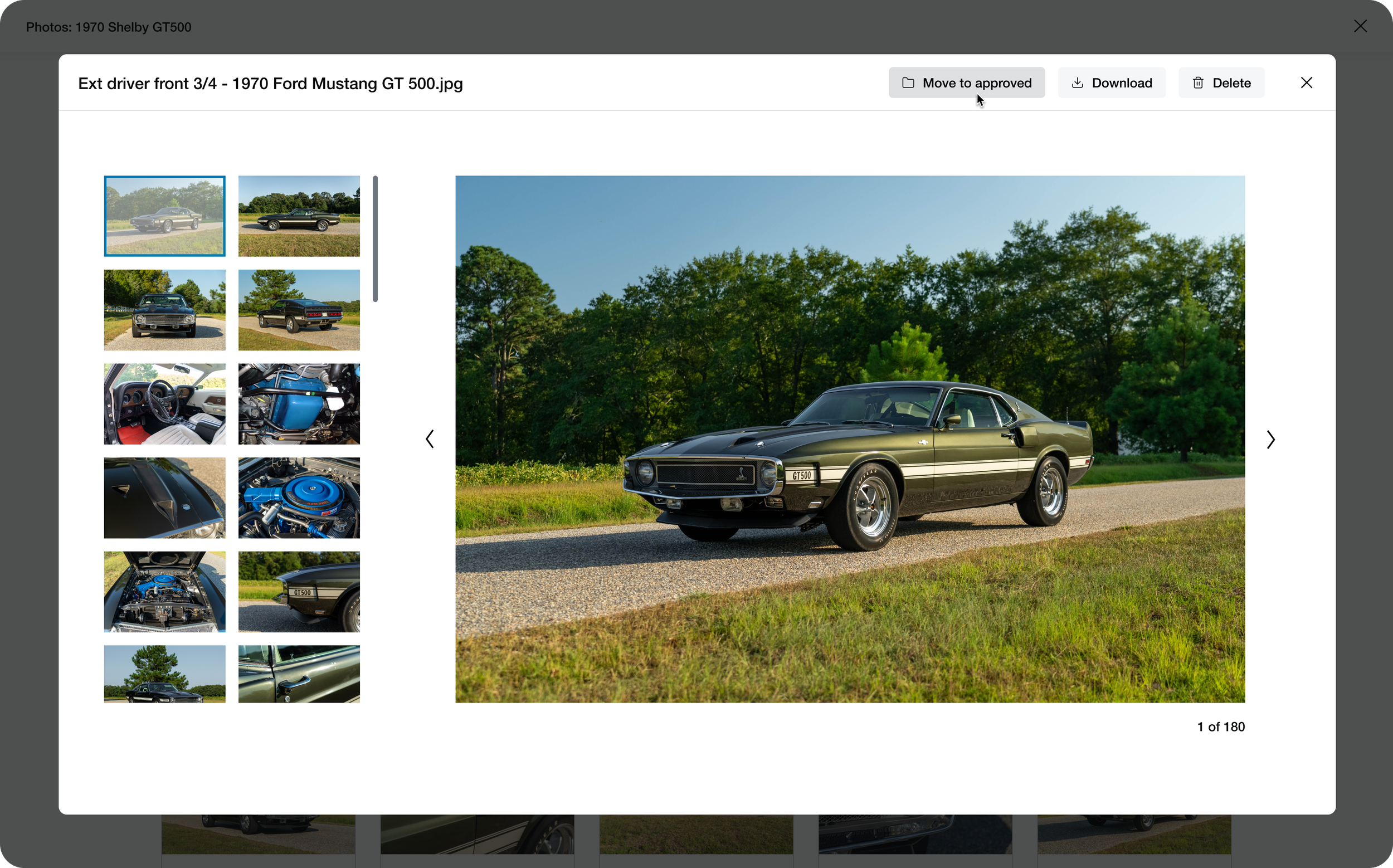Close the Photos: 1970 Shelby GT500 window
The image size is (1393, 868).
tap(1360, 26)
